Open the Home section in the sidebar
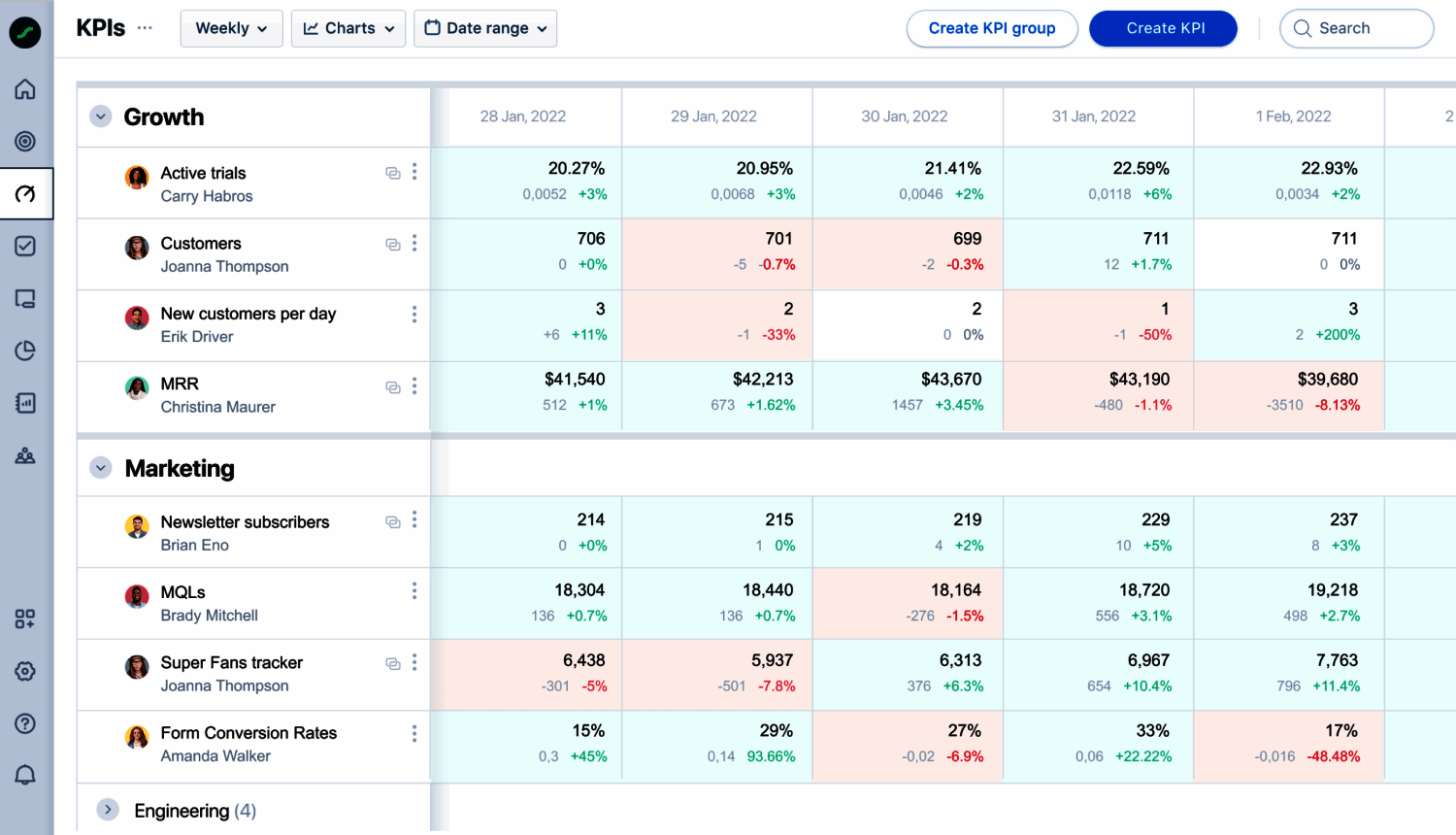The width and height of the screenshot is (1456, 835). (25, 88)
